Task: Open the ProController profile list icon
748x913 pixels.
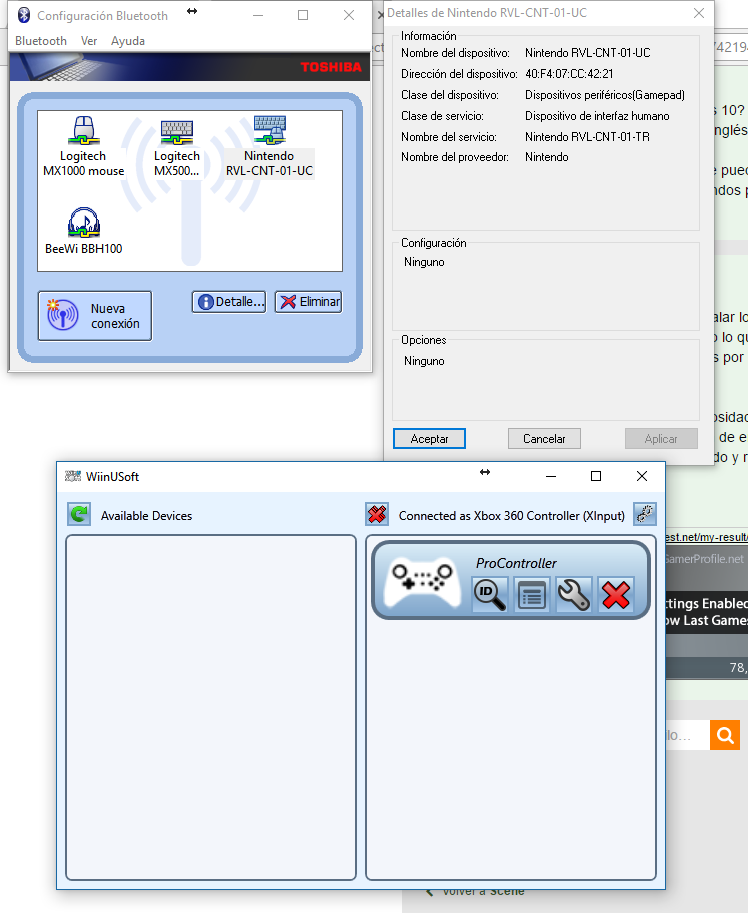Action: point(531,594)
